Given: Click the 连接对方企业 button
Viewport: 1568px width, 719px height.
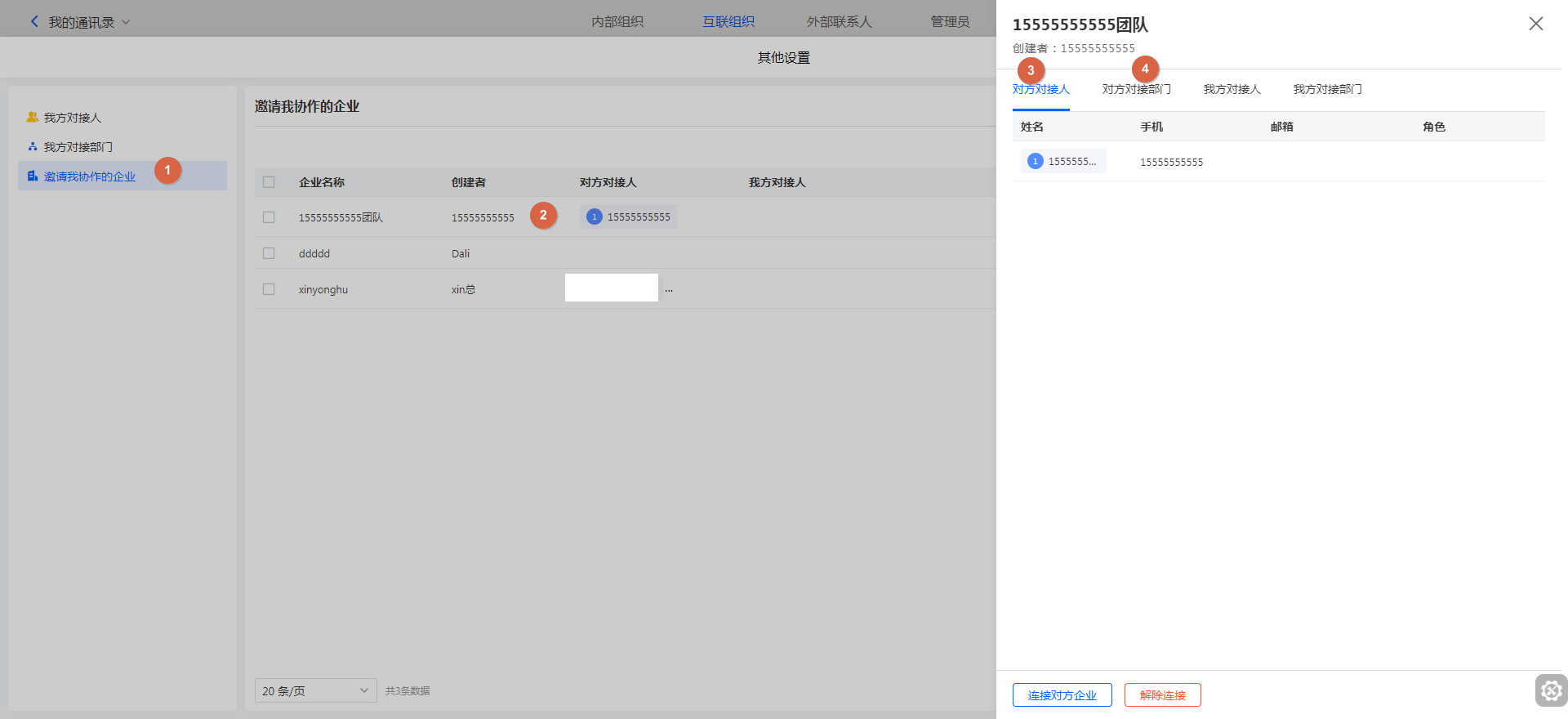Looking at the screenshot, I should tap(1062, 695).
